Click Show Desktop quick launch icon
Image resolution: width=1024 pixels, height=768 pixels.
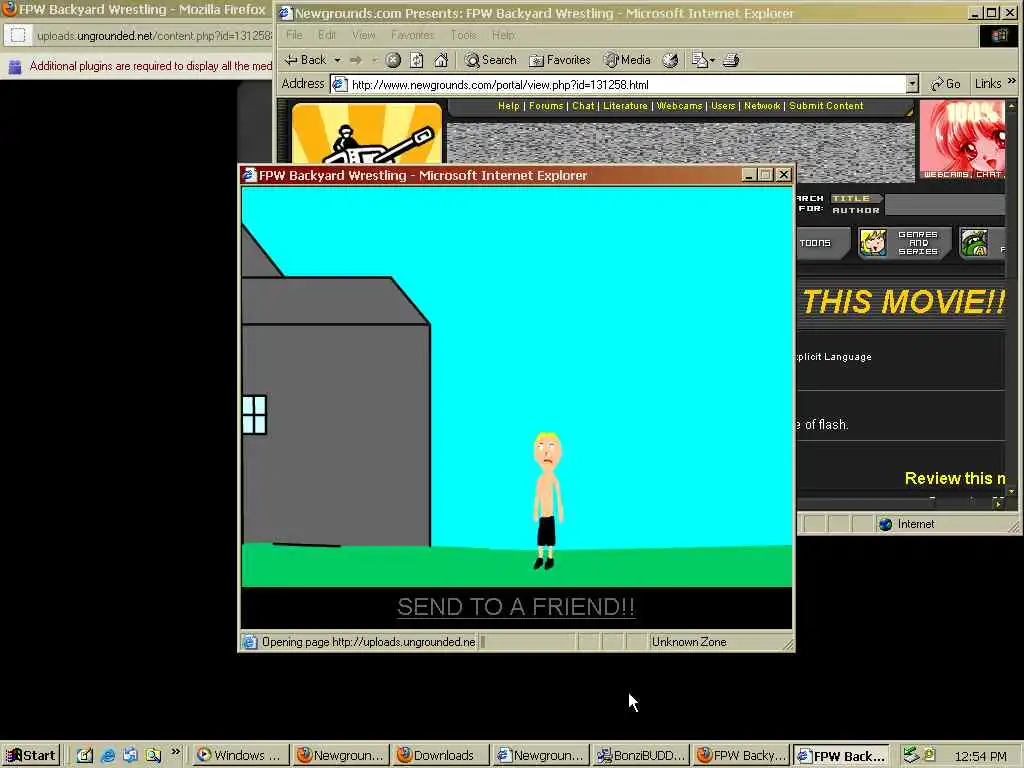point(85,755)
